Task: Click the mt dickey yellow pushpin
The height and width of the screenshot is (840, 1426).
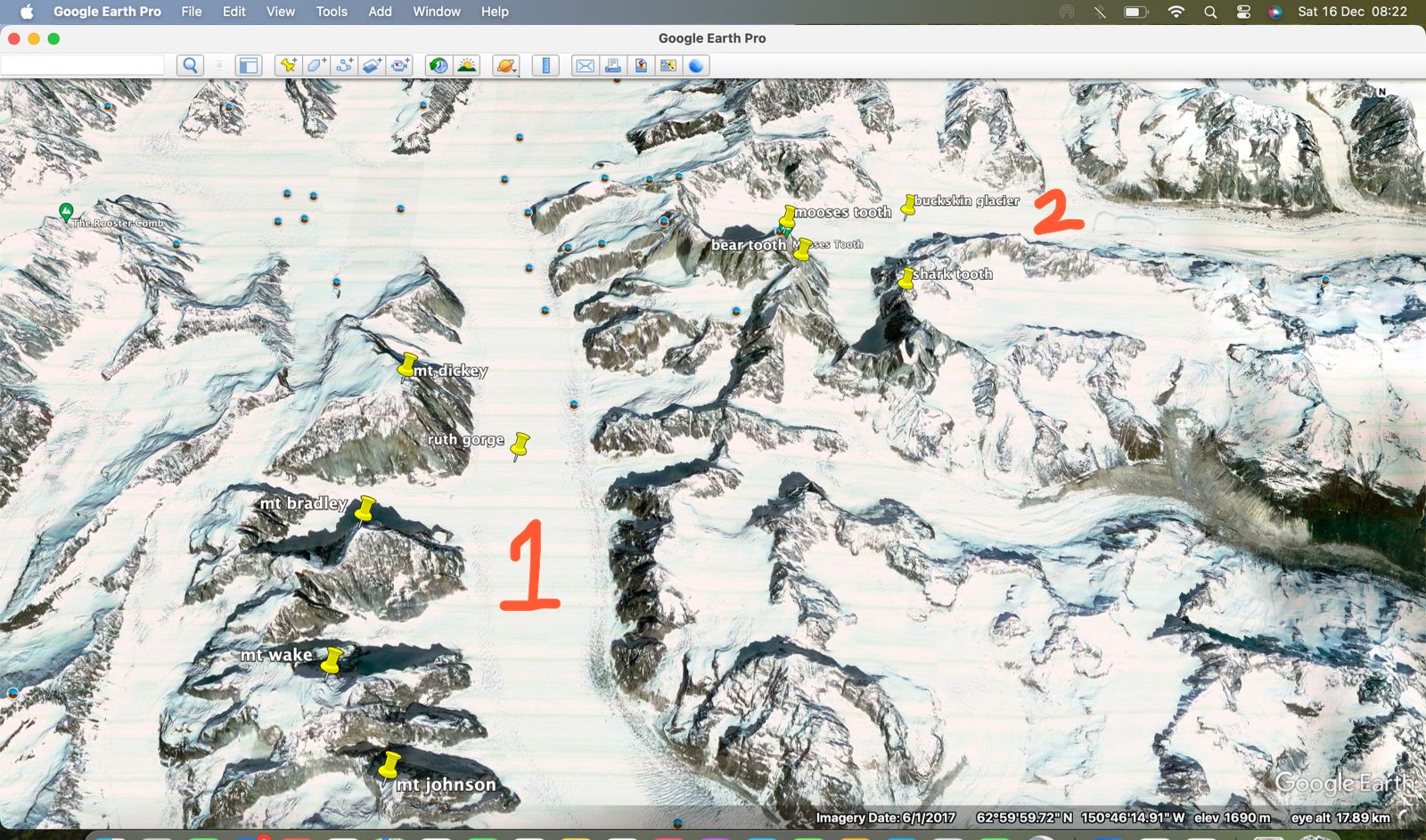Action: tap(406, 365)
